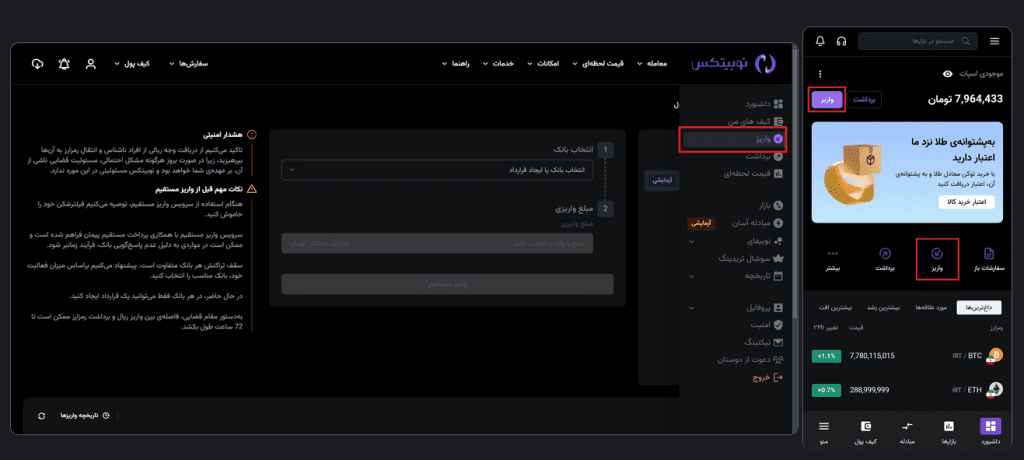1024x460 pixels.
Task: Expand the bank selection dropdown
Action: pos(436,170)
